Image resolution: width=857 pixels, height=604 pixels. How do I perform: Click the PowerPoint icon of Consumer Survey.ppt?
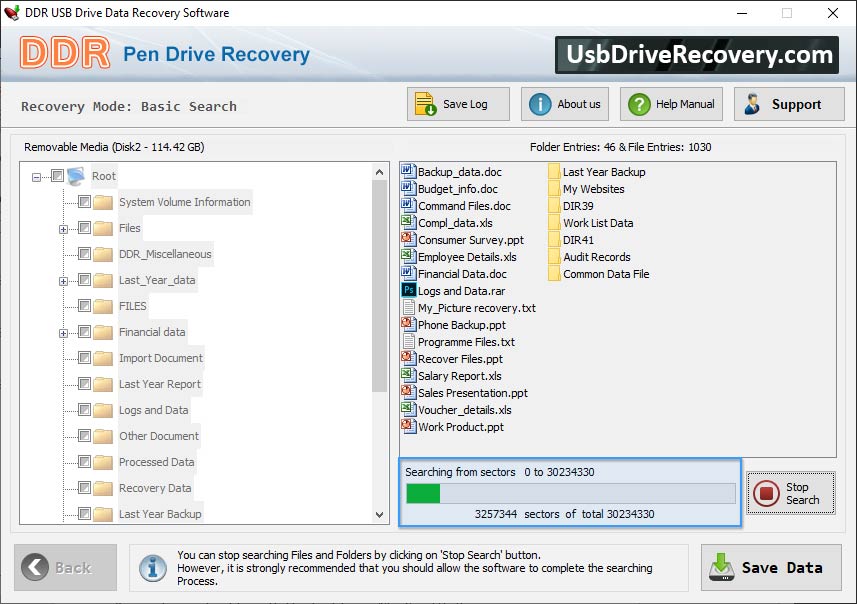409,239
